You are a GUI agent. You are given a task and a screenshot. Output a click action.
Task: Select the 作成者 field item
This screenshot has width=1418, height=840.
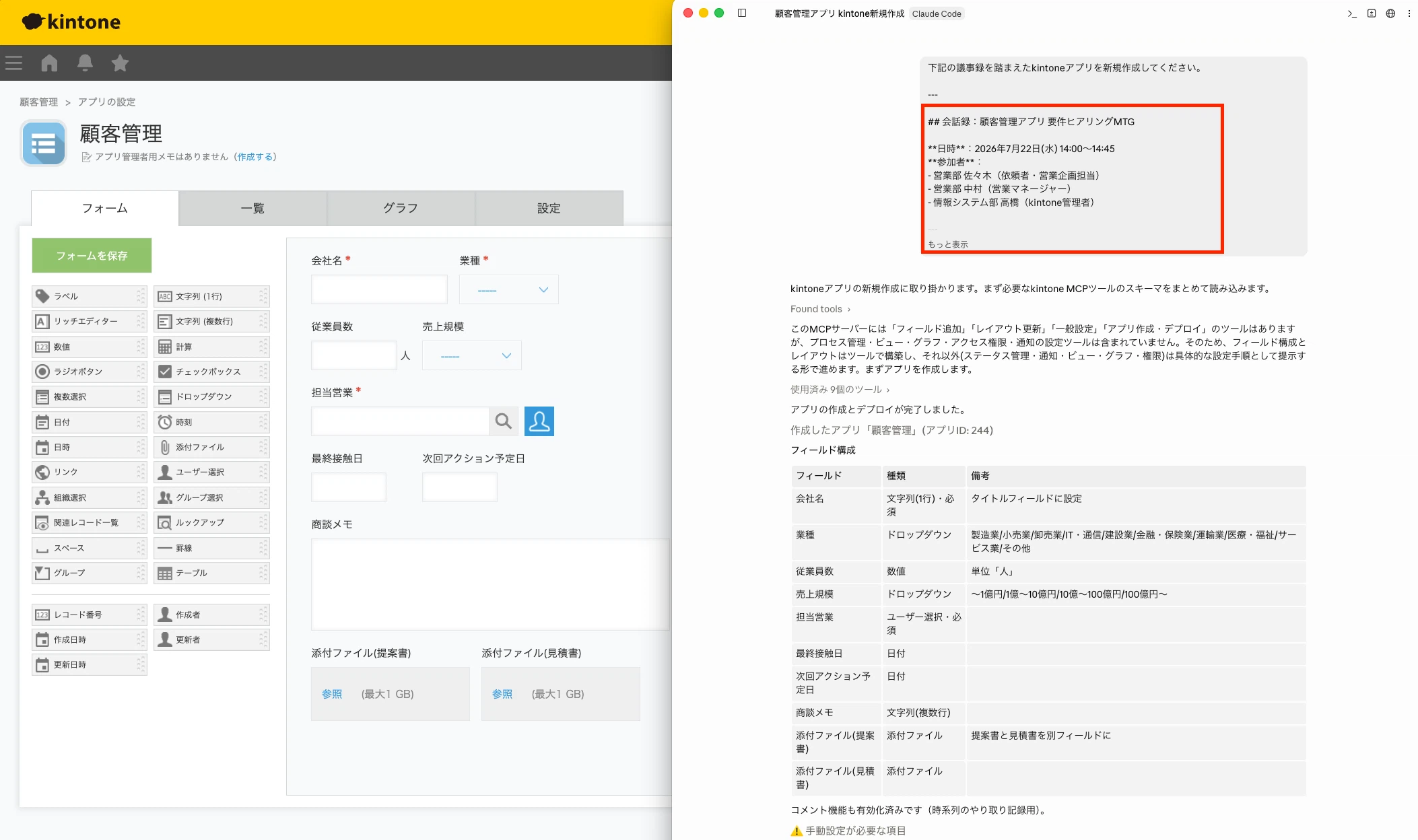211,615
